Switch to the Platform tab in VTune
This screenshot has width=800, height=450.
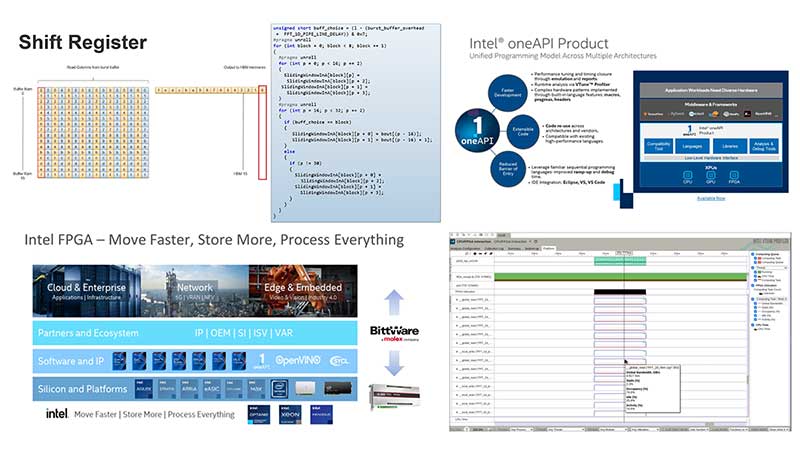[549, 248]
